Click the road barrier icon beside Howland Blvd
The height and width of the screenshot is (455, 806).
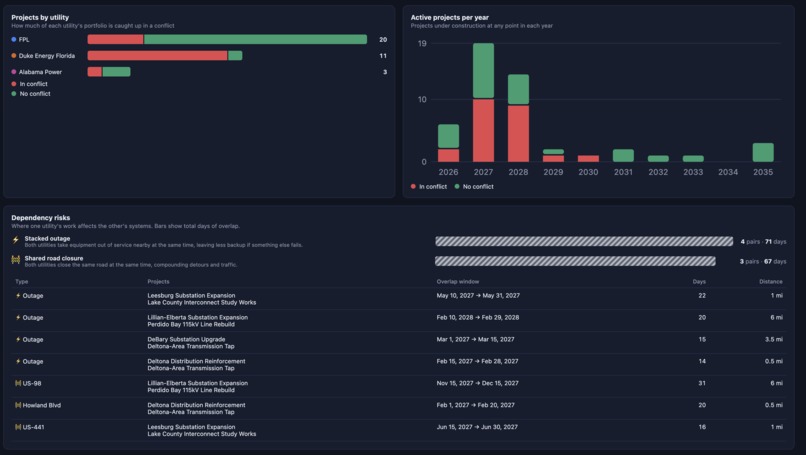coord(18,405)
